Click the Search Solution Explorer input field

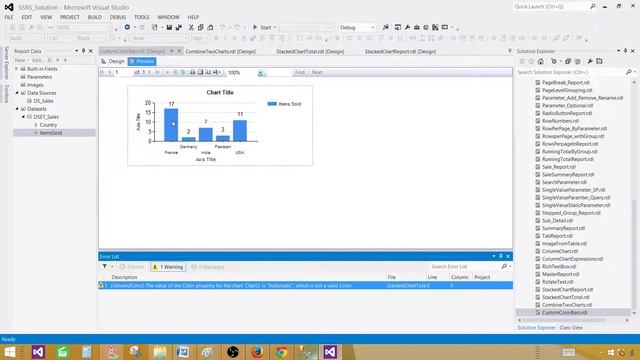[571, 72]
